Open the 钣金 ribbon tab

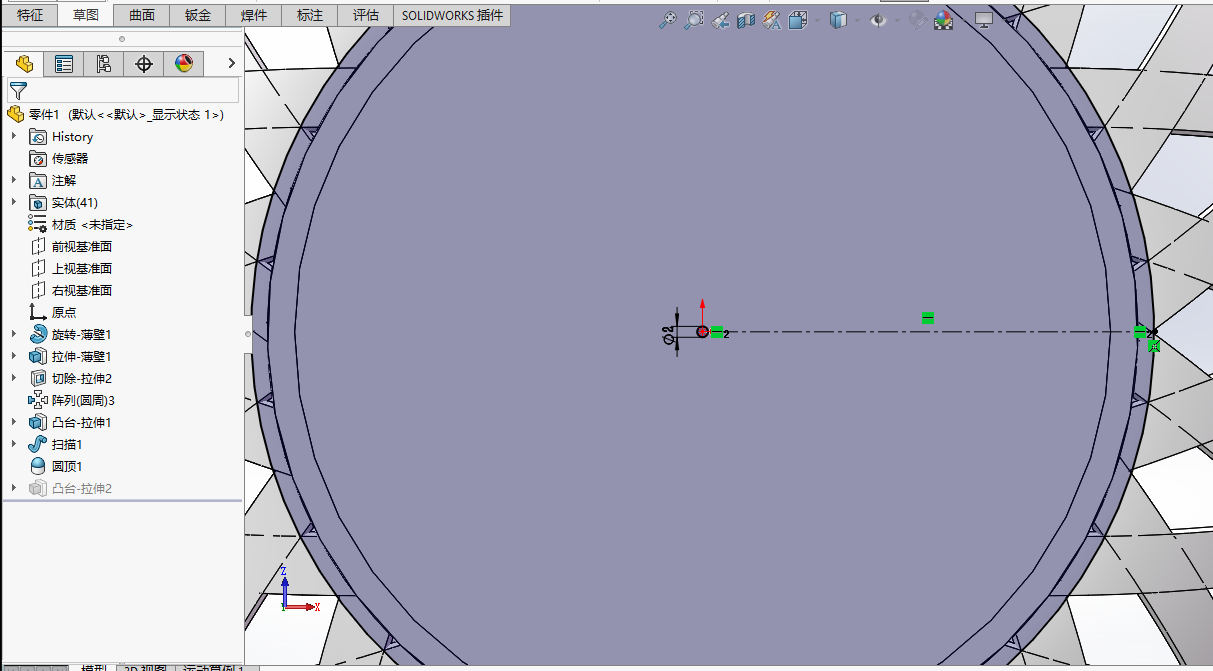click(198, 15)
